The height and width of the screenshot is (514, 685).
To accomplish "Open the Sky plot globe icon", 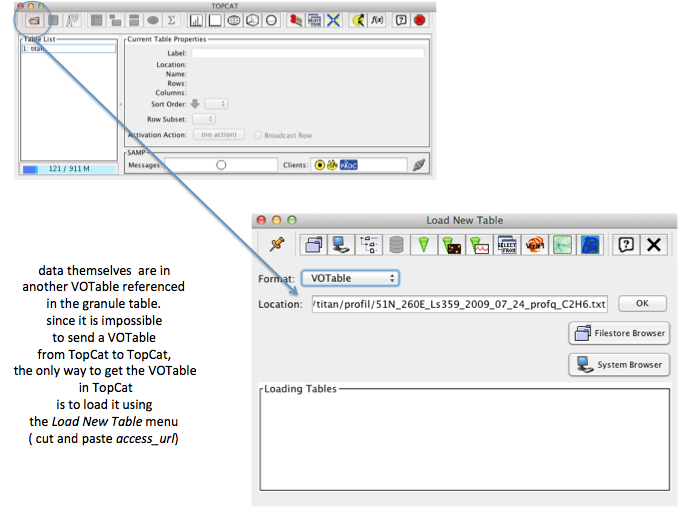I will pyautogui.click(x=234, y=20).
